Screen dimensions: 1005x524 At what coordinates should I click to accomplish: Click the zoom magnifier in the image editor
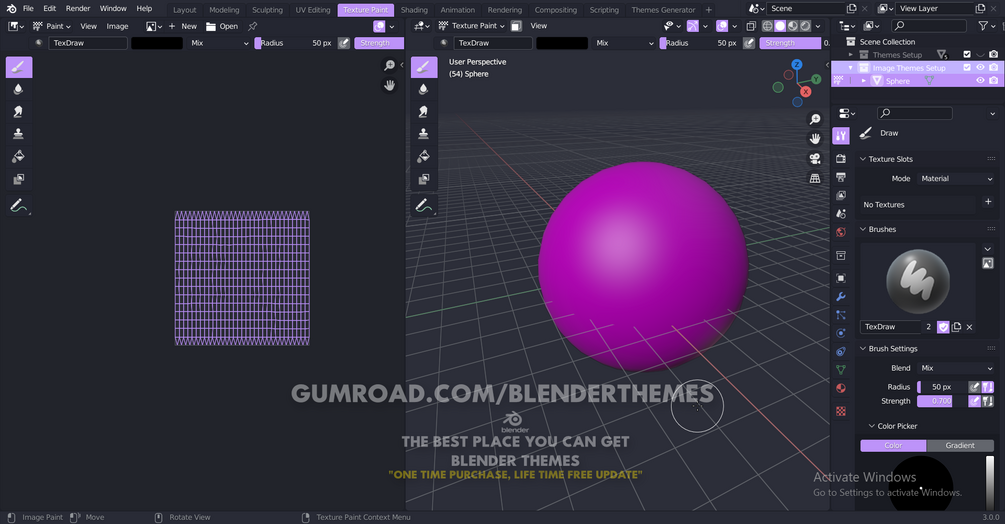tap(389, 65)
